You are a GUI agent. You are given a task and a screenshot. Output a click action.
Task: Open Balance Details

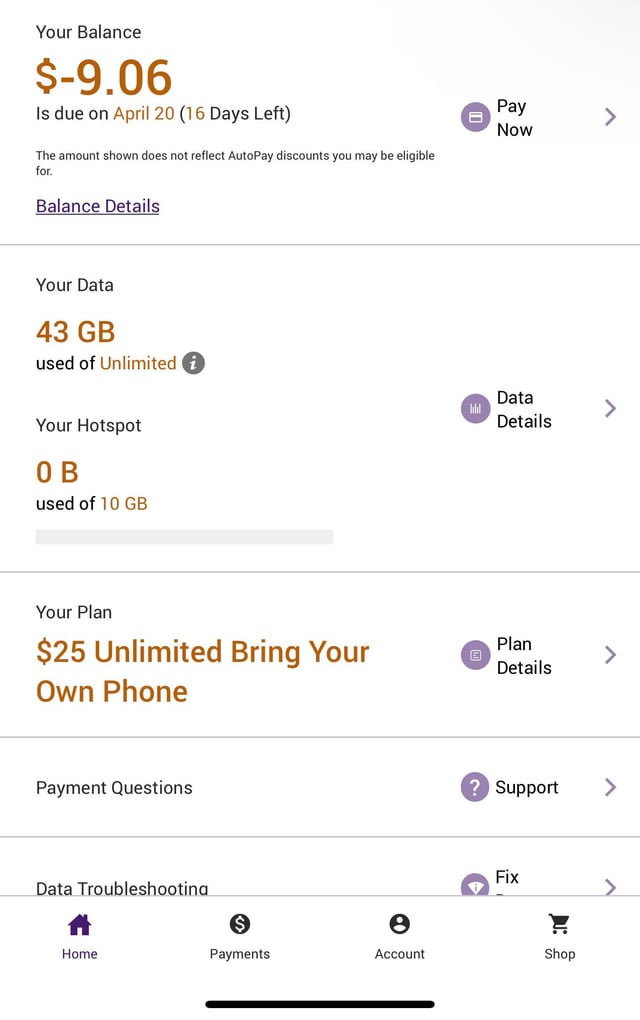97,206
